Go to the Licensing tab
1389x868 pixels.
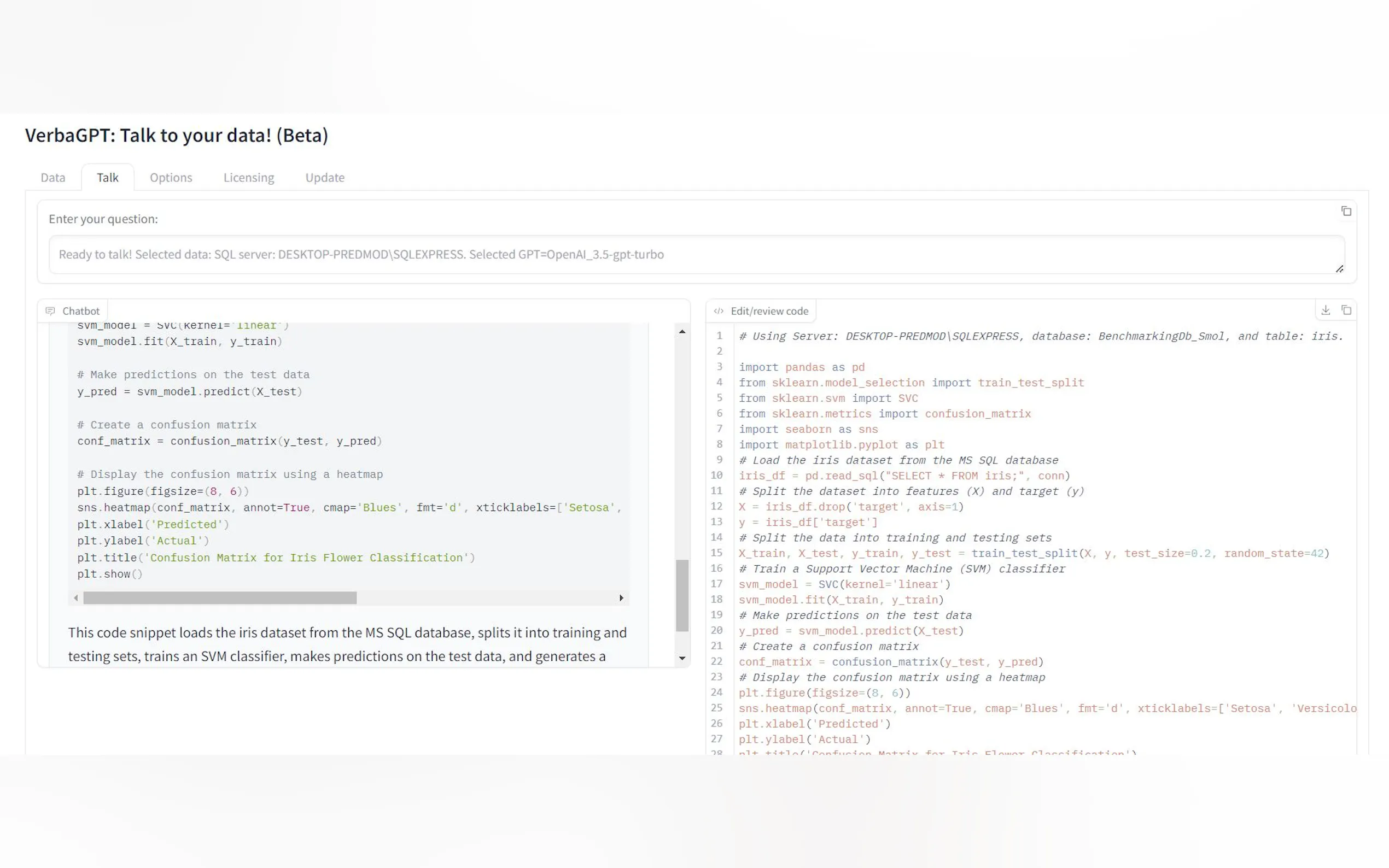249,178
